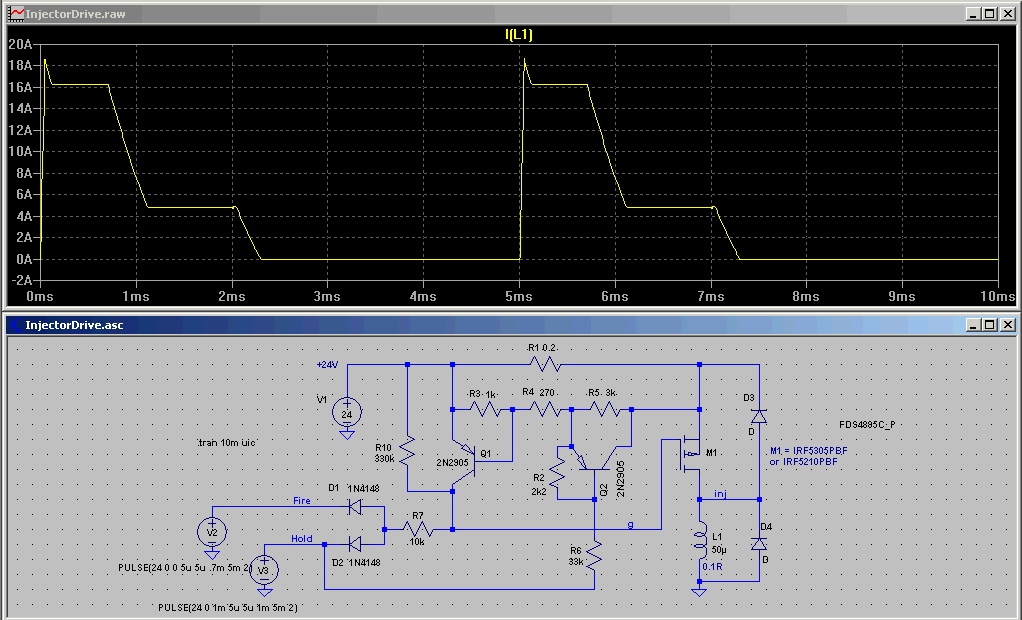Click the ground symbol under V2

point(212,554)
